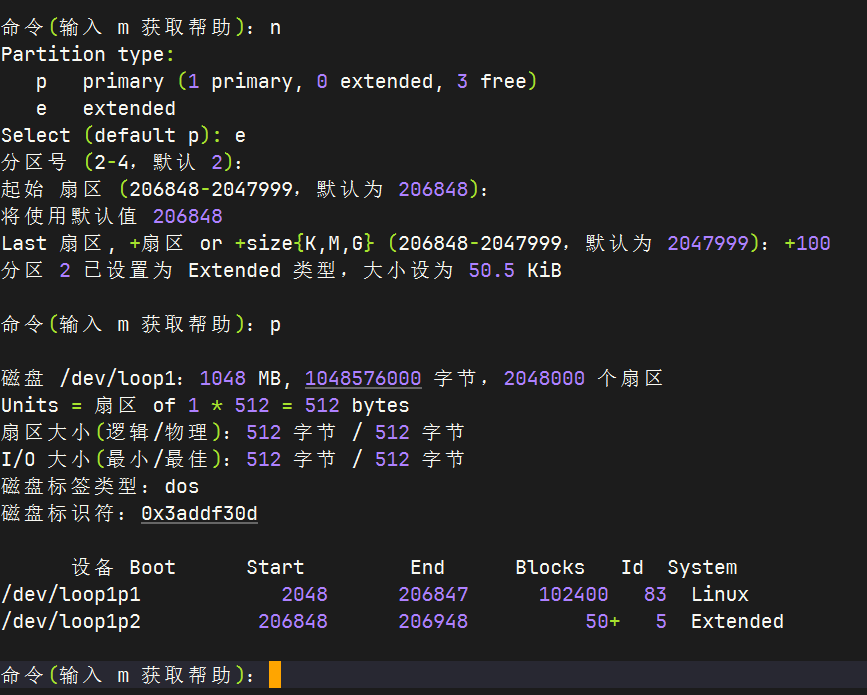Viewport: 867px width, 695px height.
Task: Click the Id column header
Action: (632, 567)
